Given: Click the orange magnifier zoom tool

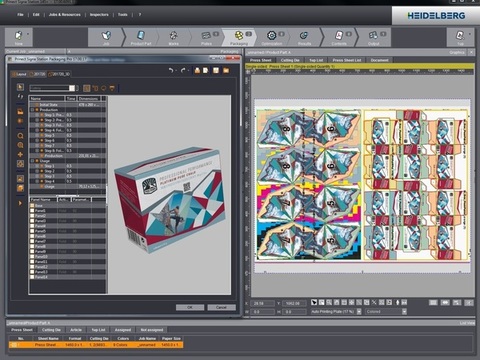Looking at the screenshot, I should [20, 136].
